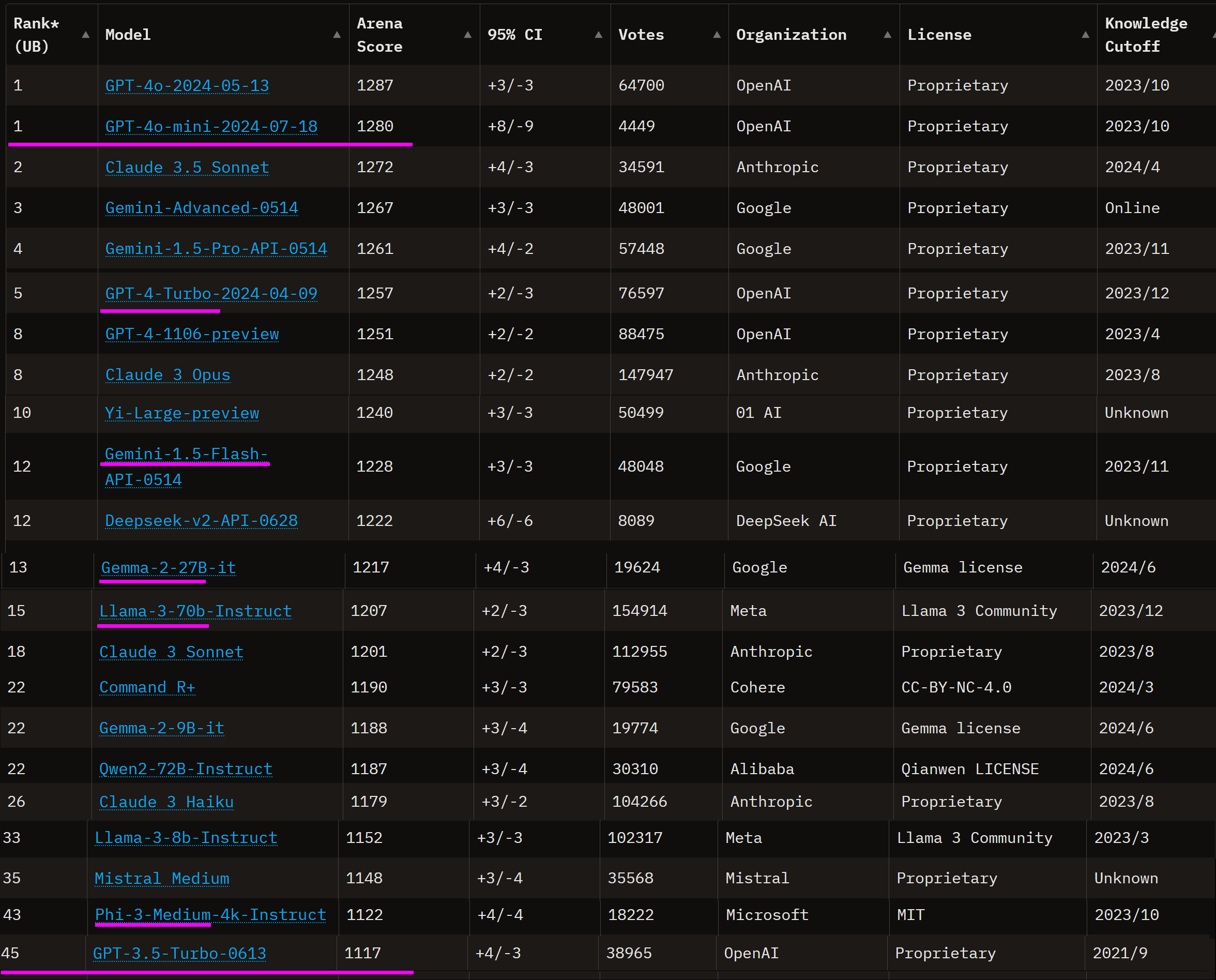Click sort arrow beside 95% CI
This screenshot has width=1216, height=980.
(x=599, y=35)
